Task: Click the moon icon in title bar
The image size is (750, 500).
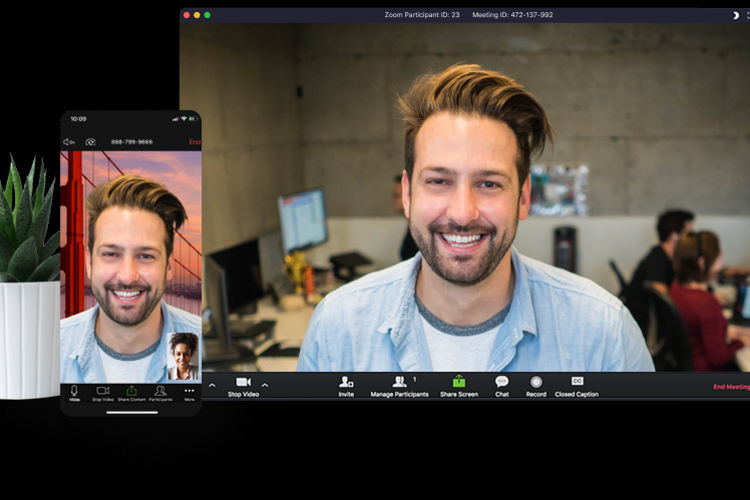Action: pos(736,15)
